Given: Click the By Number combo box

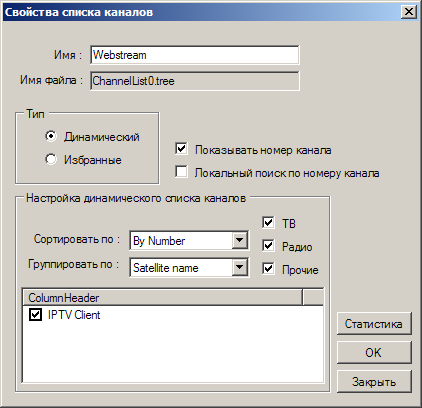Looking at the screenshot, I should click(189, 240).
